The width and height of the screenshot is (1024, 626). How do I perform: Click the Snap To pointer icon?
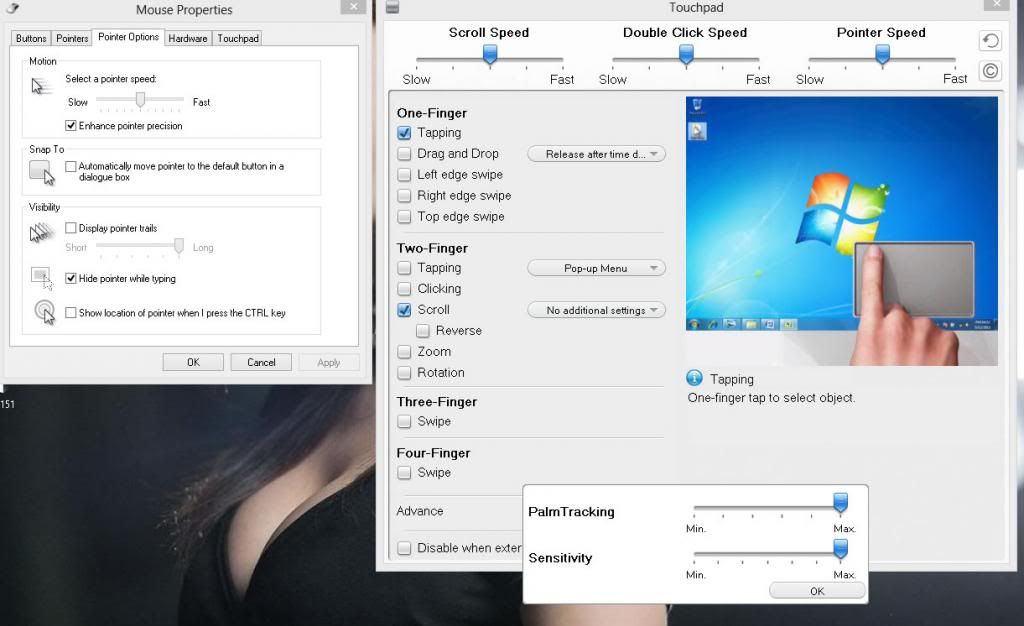(42, 173)
